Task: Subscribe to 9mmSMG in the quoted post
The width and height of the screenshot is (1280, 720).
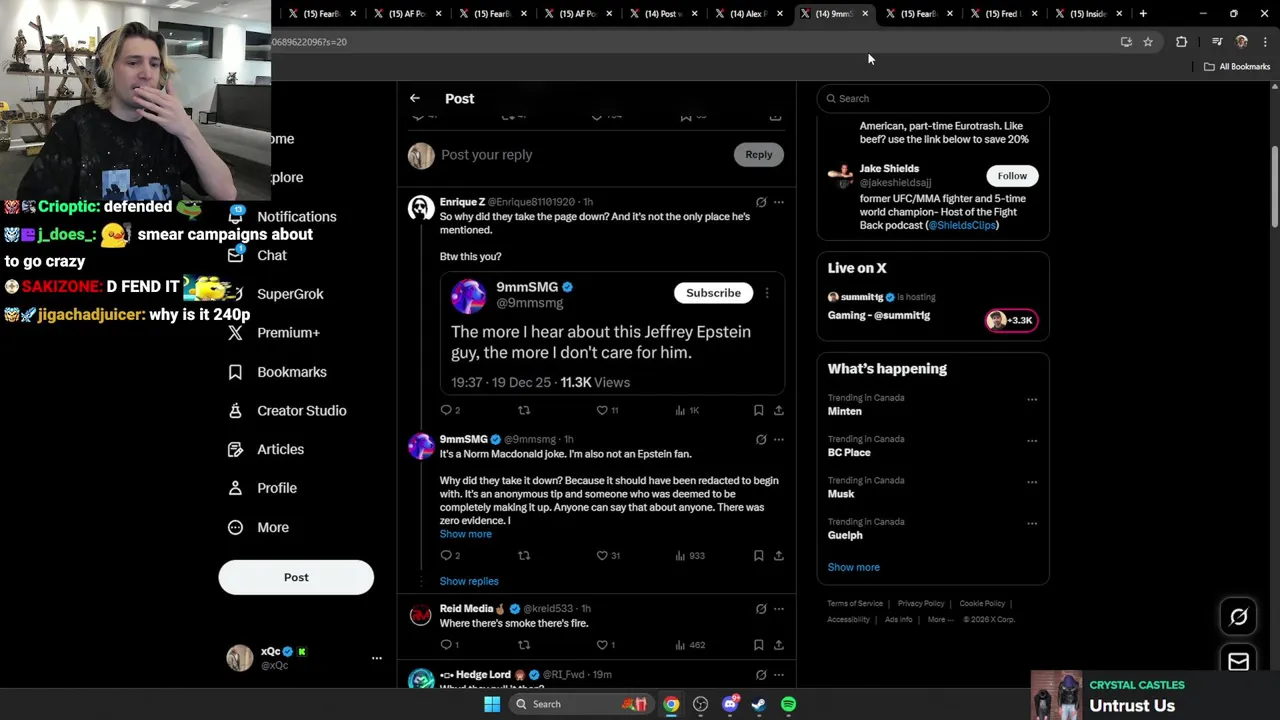Action: (713, 293)
